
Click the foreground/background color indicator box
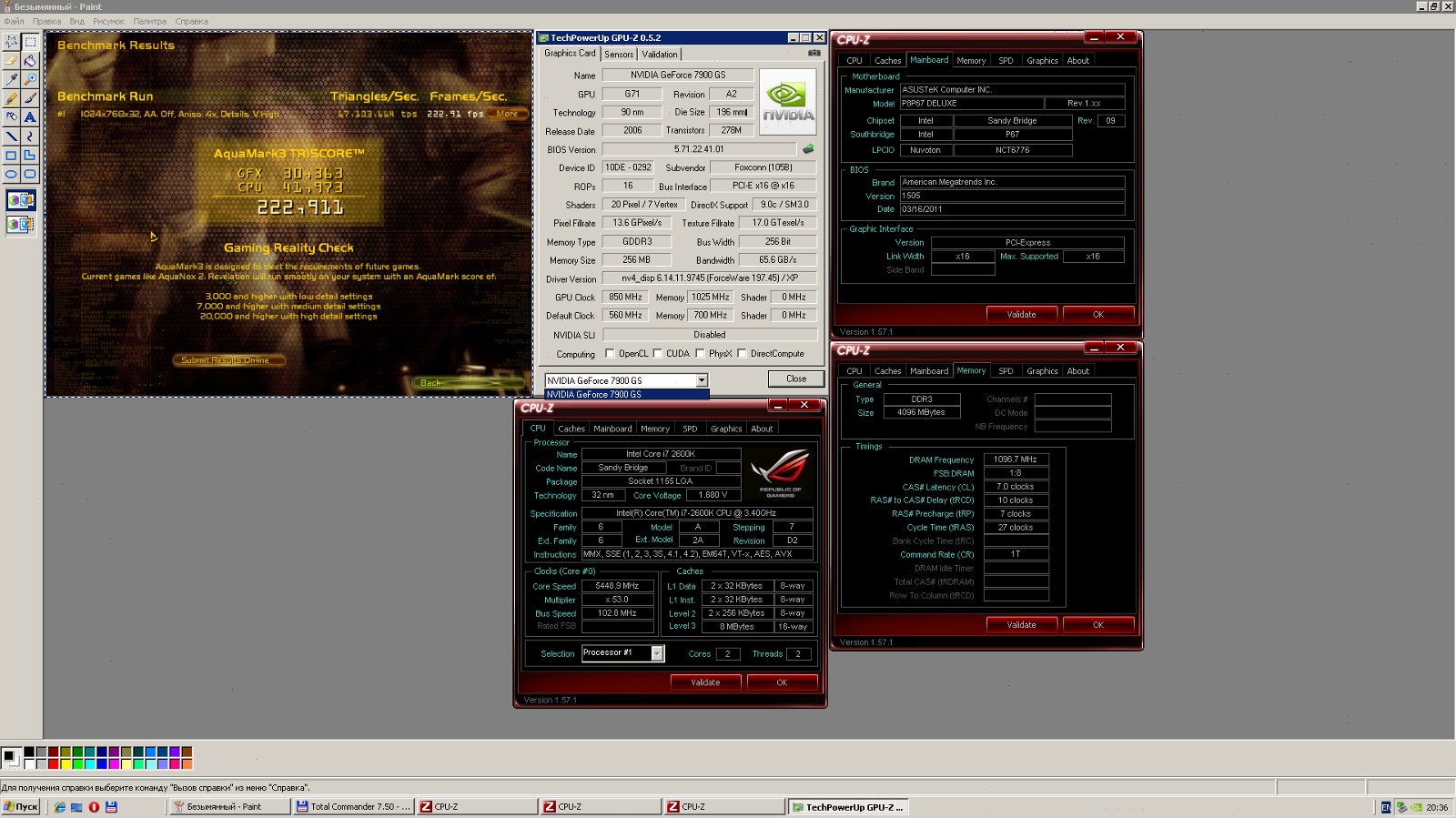click(11, 757)
